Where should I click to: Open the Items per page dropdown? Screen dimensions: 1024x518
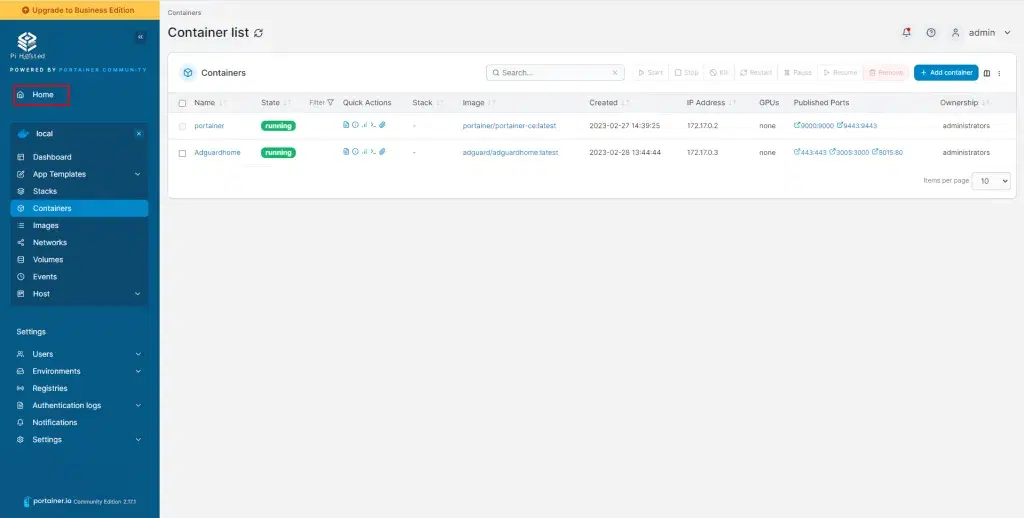[x=991, y=181]
